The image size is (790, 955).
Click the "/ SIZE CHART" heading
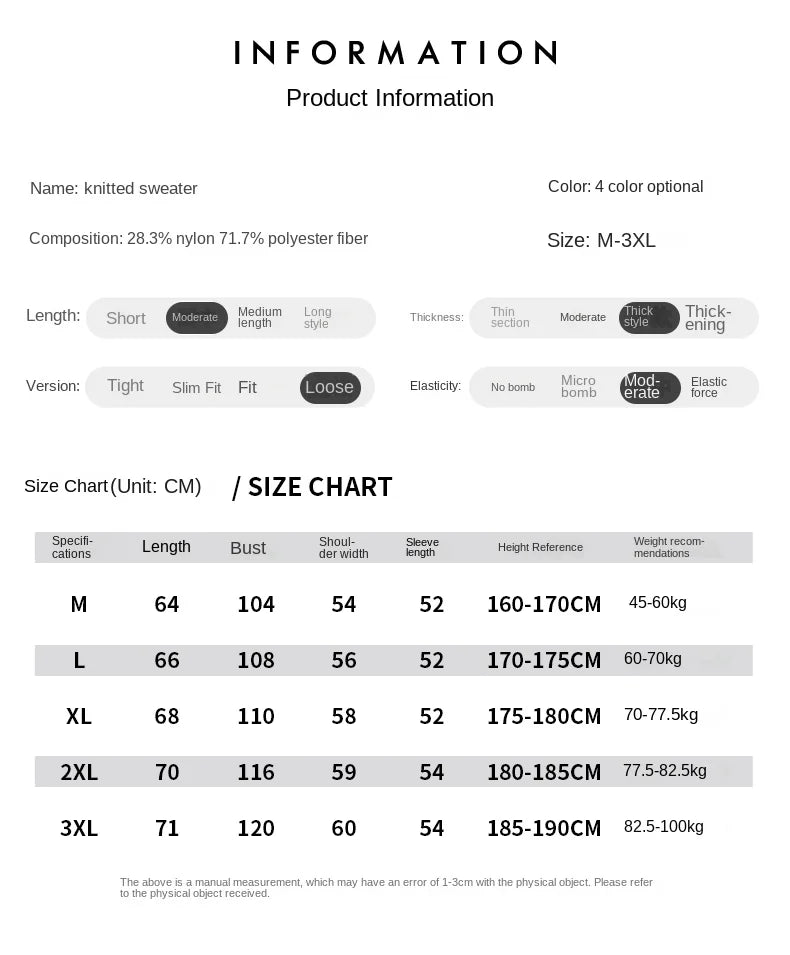(x=312, y=487)
